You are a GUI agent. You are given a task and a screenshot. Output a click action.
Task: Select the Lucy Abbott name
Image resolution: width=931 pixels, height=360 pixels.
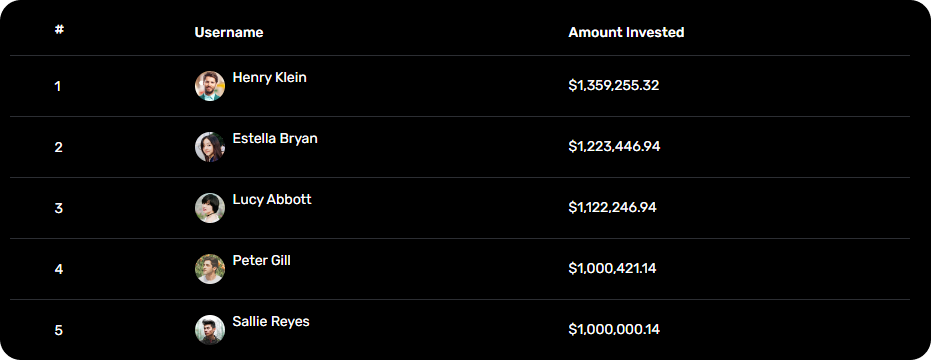272,200
